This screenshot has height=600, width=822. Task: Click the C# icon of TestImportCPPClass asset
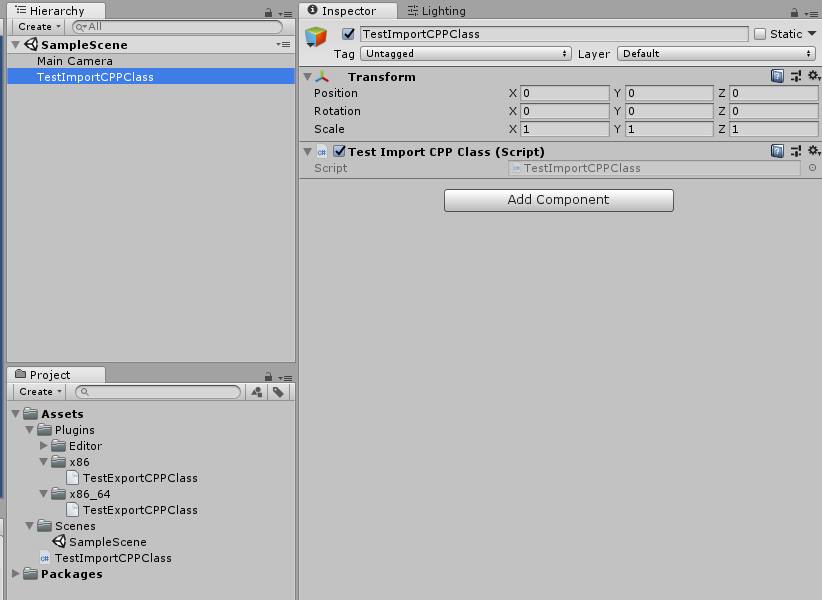point(45,558)
